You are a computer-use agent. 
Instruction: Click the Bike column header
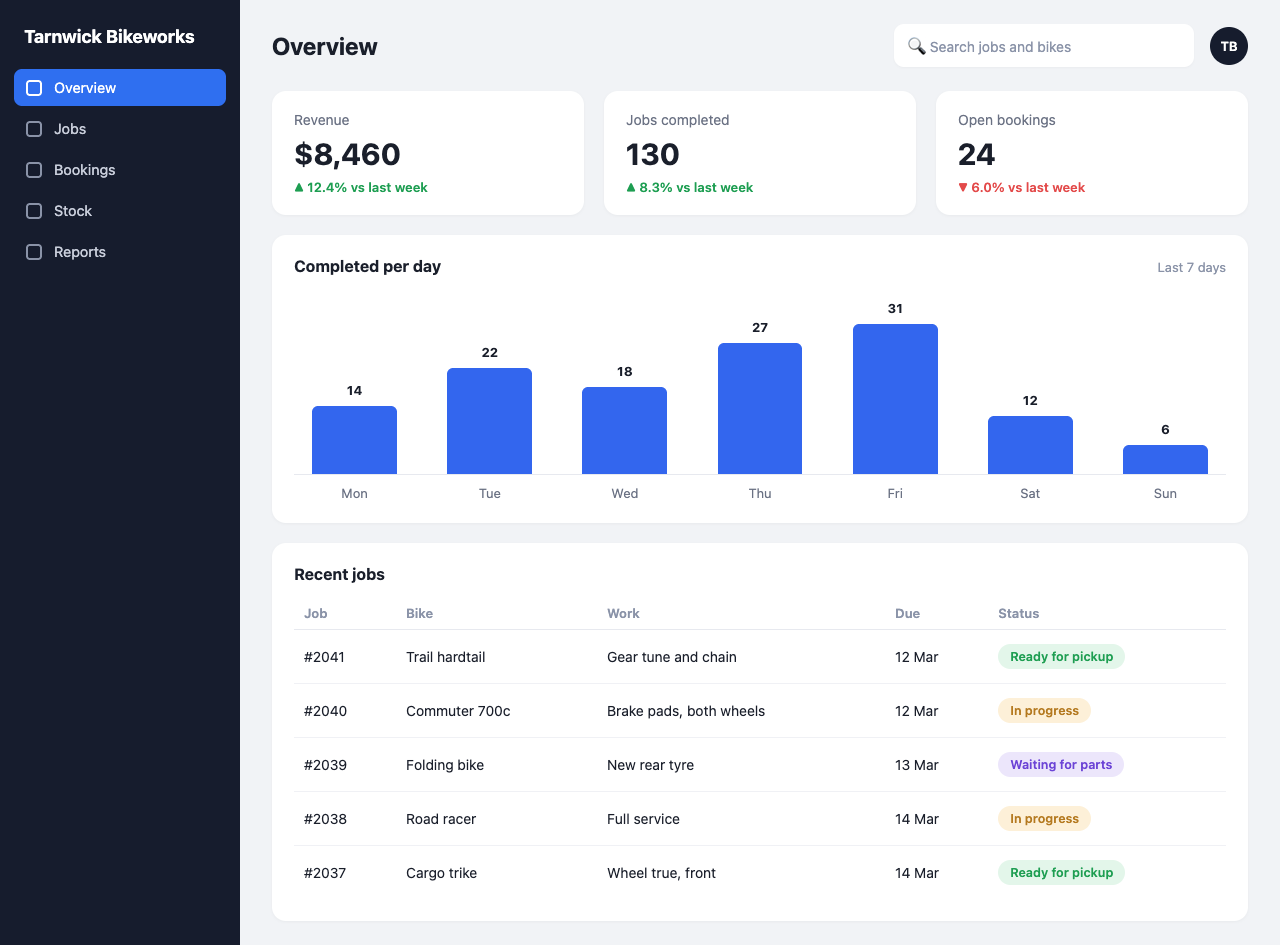[419, 613]
